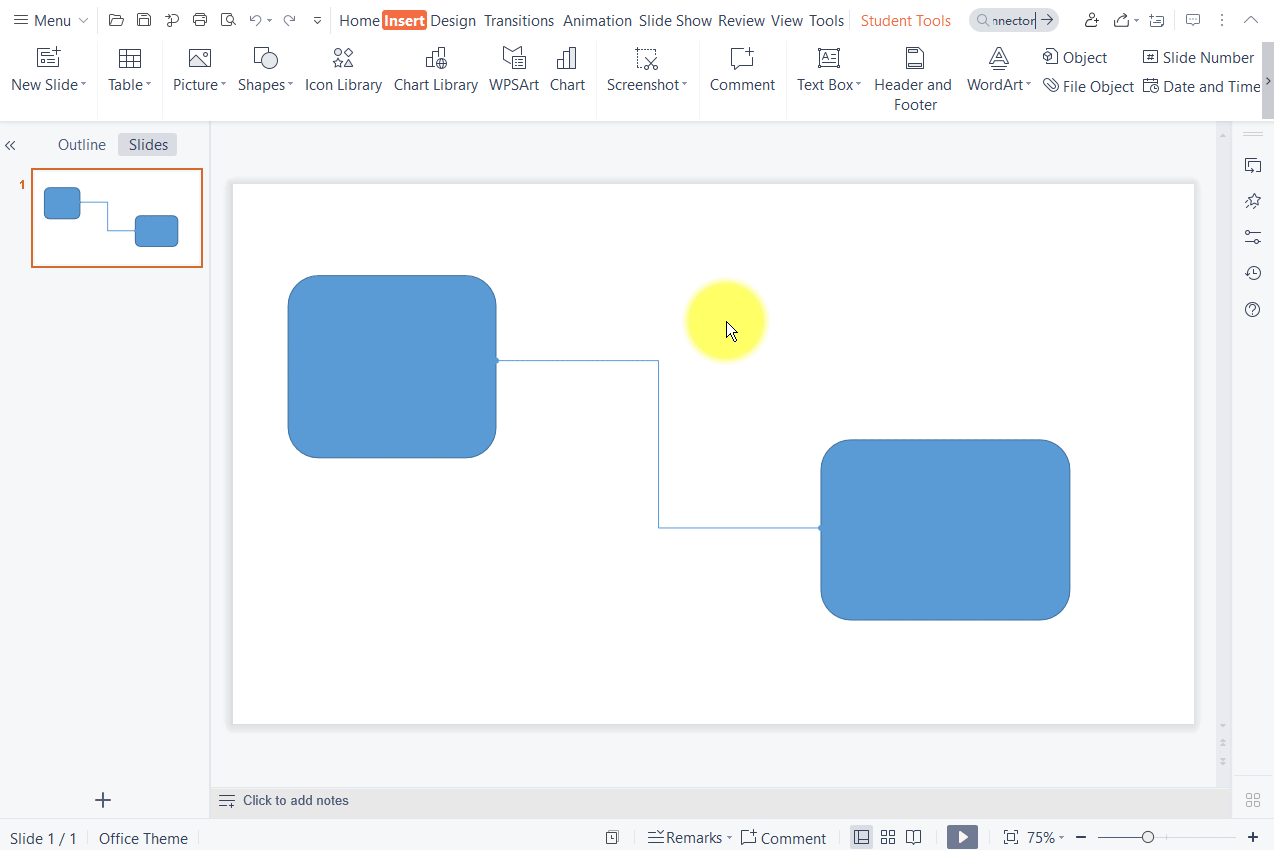Switch to Grid view in status bar

[x=887, y=837]
